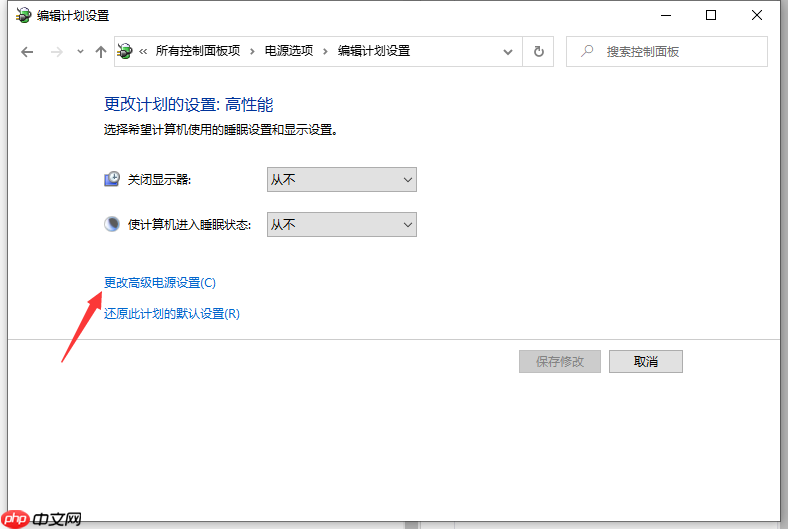This screenshot has height=529, width=788.
Task: Click the search magnifier icon
Action: (587, 51)
